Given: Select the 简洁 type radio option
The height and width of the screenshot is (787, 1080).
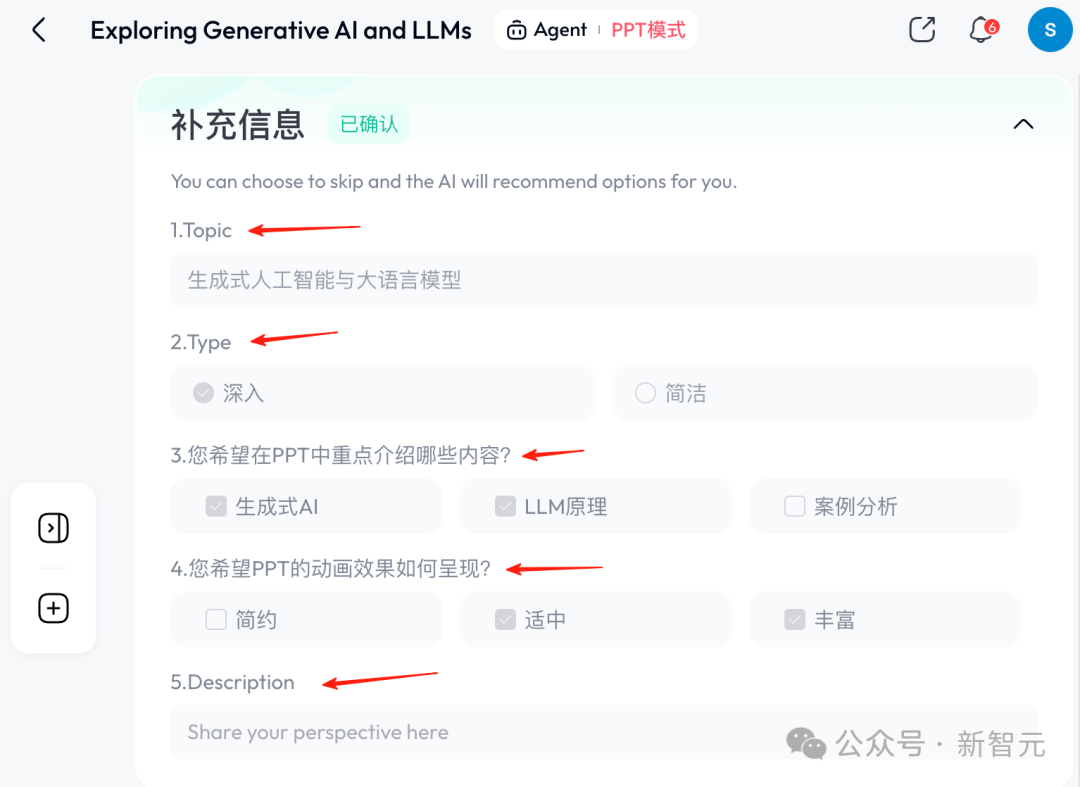Looking at the screenshot, I should pos(645,393).
